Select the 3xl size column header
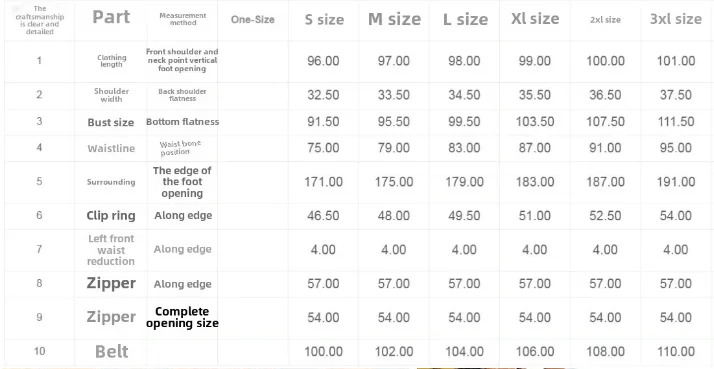 pyautogui.click(x=676, y=19)
